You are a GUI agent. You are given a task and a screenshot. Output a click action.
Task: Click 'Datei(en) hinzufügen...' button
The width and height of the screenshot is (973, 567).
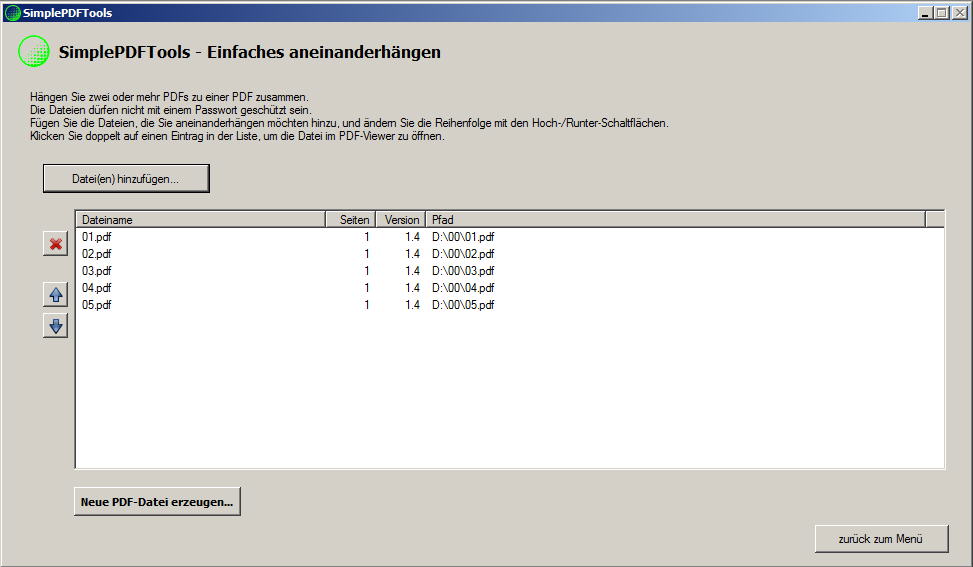point(126,179)
